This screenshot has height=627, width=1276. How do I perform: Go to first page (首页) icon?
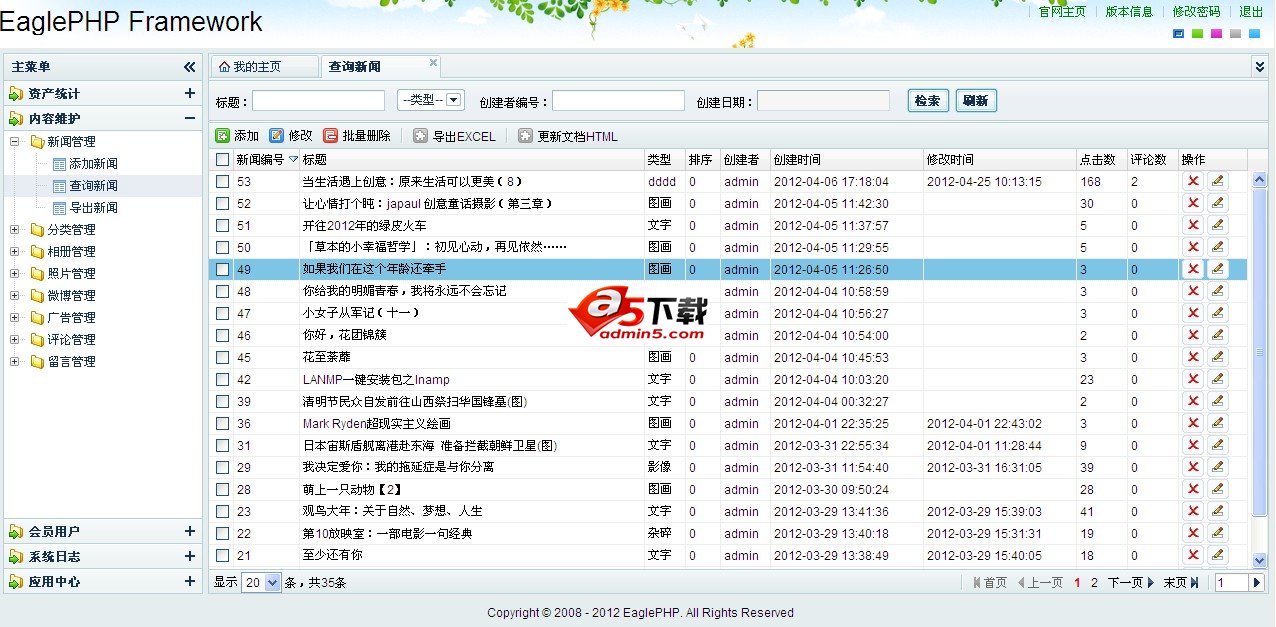point(976,582)
